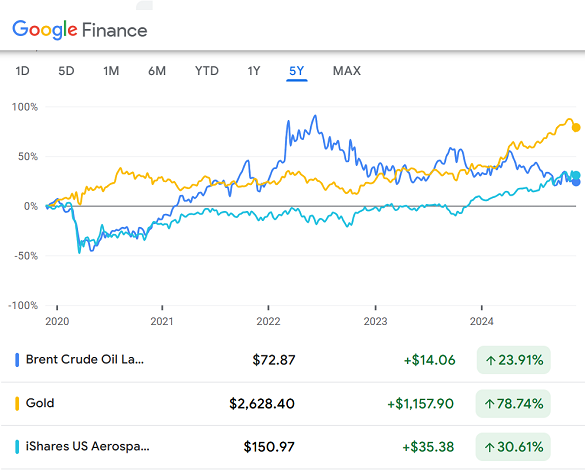Click the blue Brent endpoint dot on chart
Screen dimensions: 585x474
(576, 182)
